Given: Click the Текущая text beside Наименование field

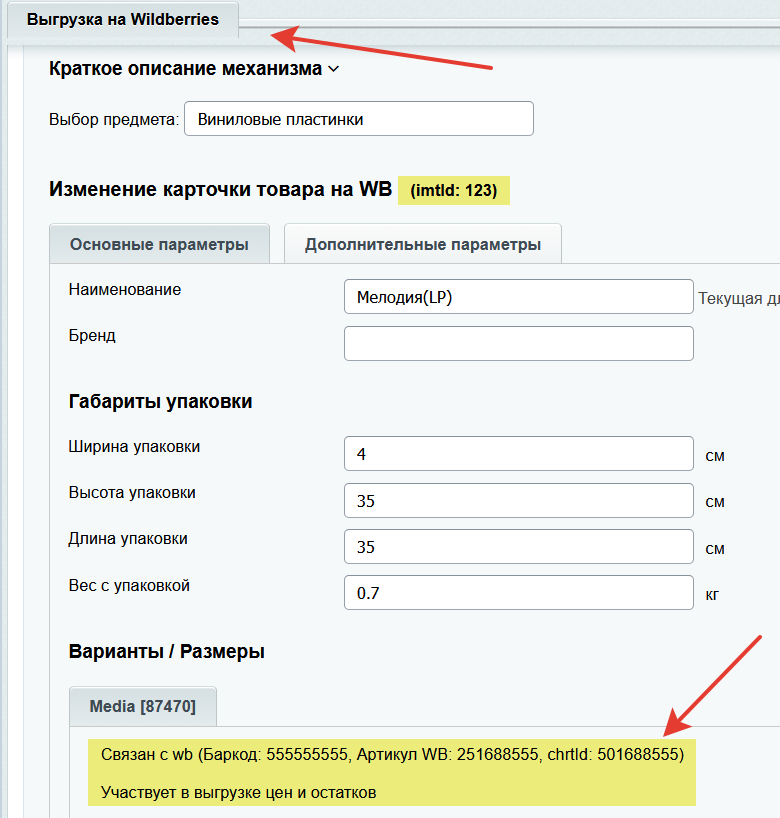Looking at the screenshot, I should pyautogui.click(x=737, y=298).
